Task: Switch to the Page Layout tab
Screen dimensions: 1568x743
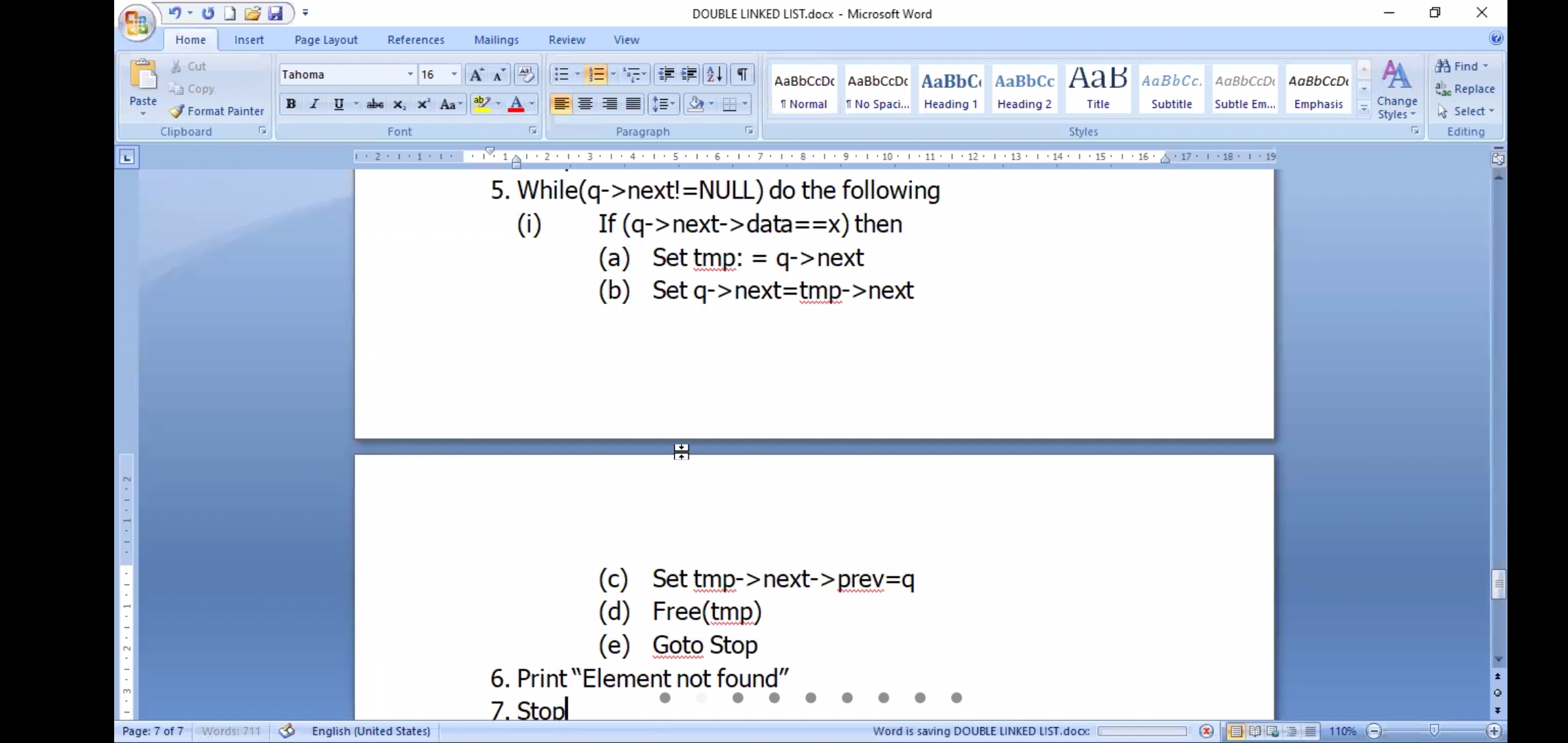Action: point(326,40)
